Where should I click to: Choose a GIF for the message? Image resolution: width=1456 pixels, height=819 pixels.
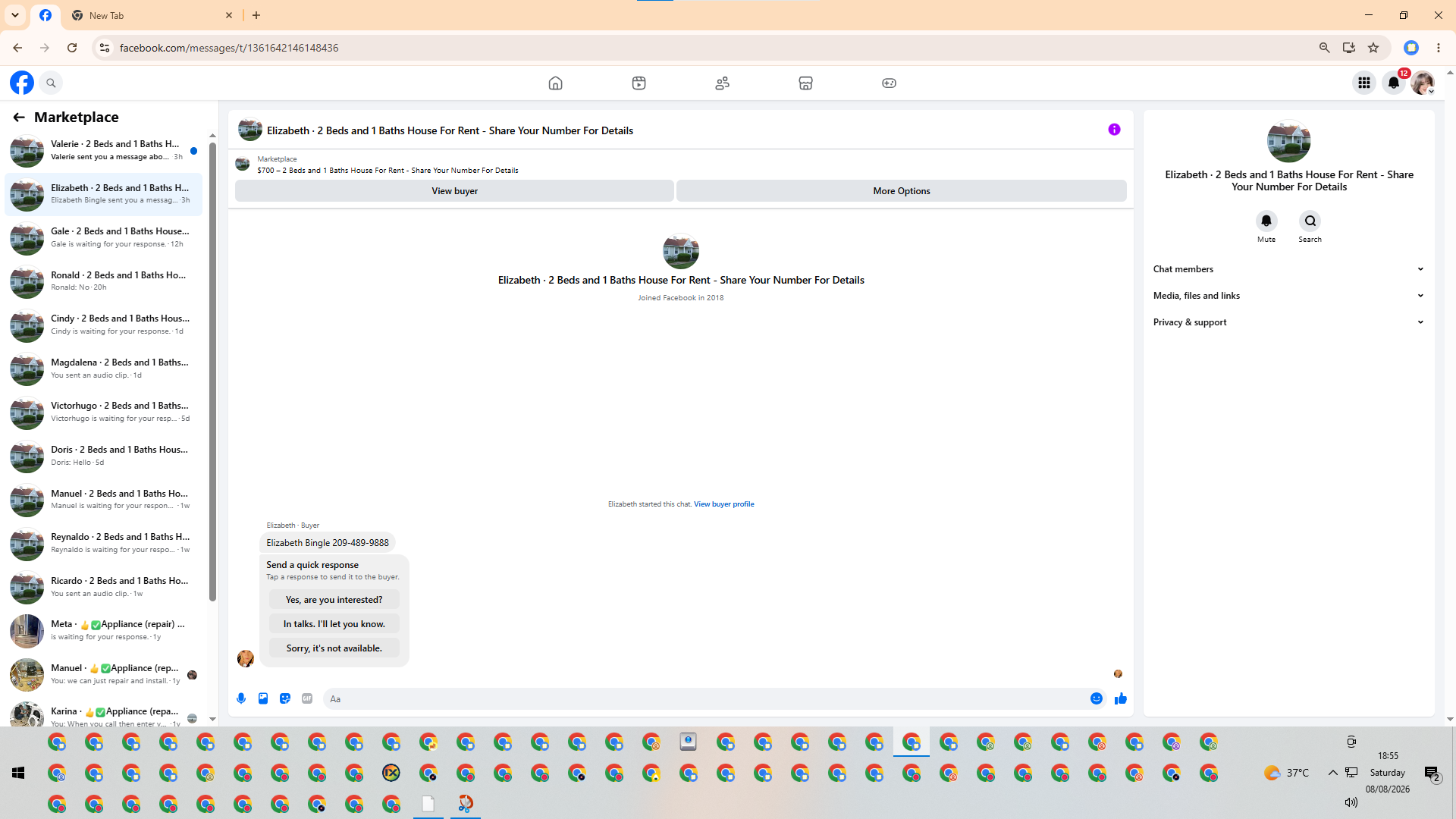click(307, 698)
